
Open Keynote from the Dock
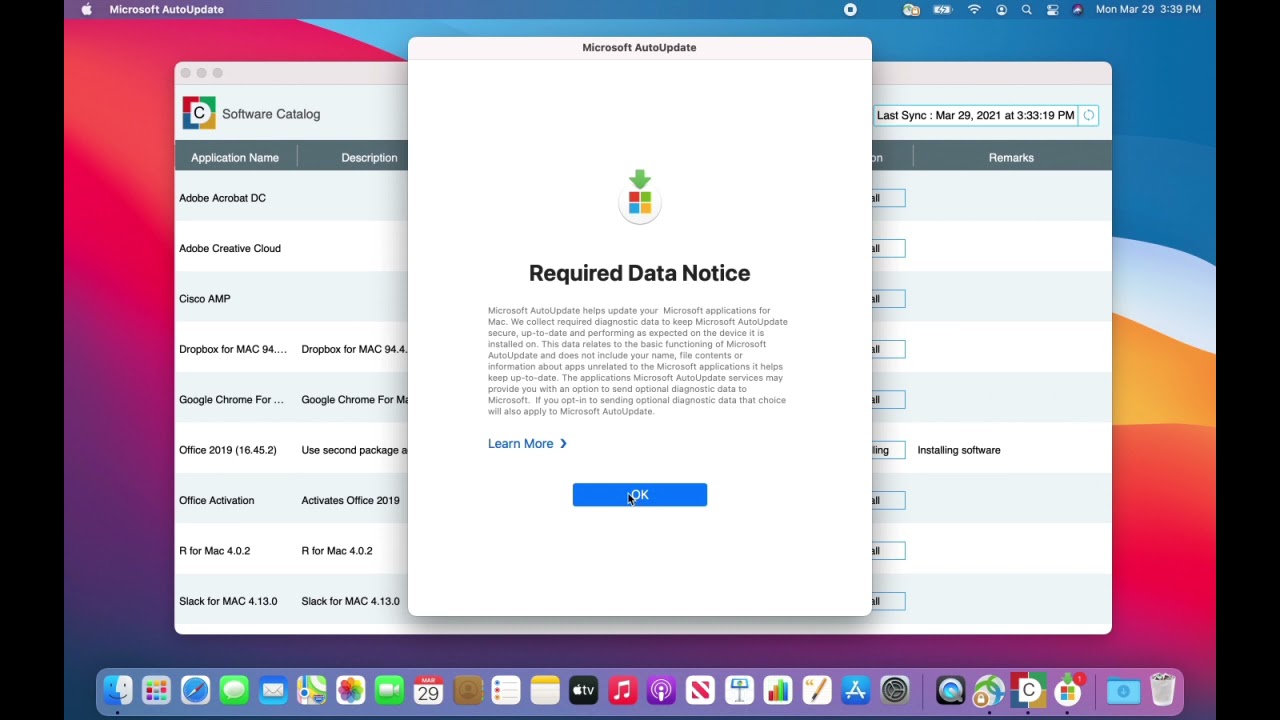point(739,690)
